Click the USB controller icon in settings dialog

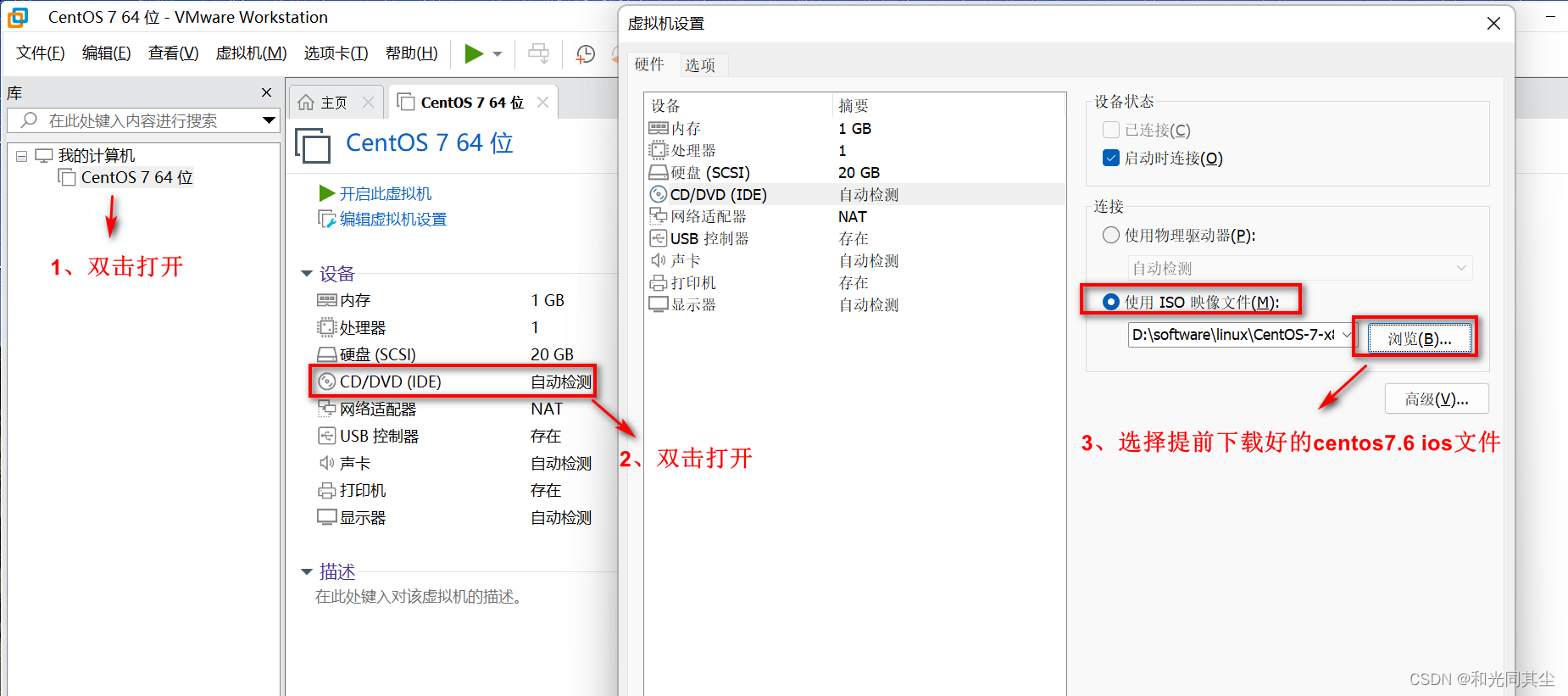tap(659, 238)
